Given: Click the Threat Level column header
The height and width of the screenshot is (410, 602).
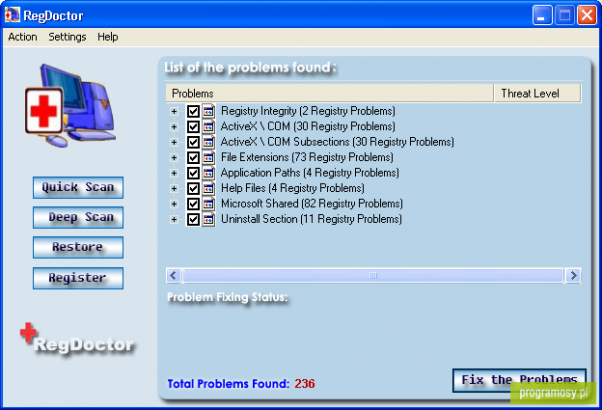Looking at the screenshot, I should click(x=538, y=93).
